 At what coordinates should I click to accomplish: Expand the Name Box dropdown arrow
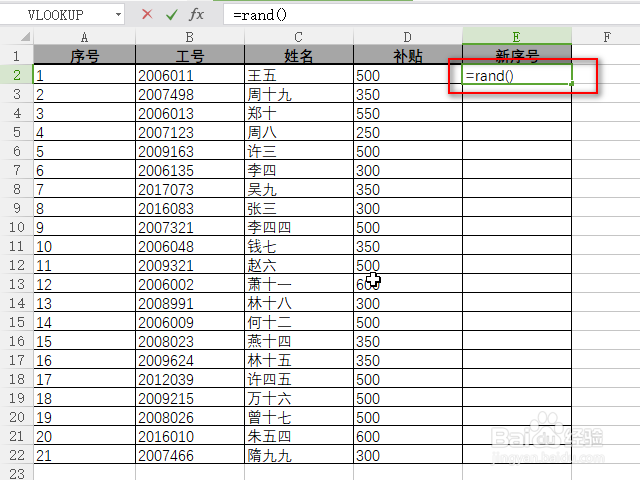pos(118,15)
